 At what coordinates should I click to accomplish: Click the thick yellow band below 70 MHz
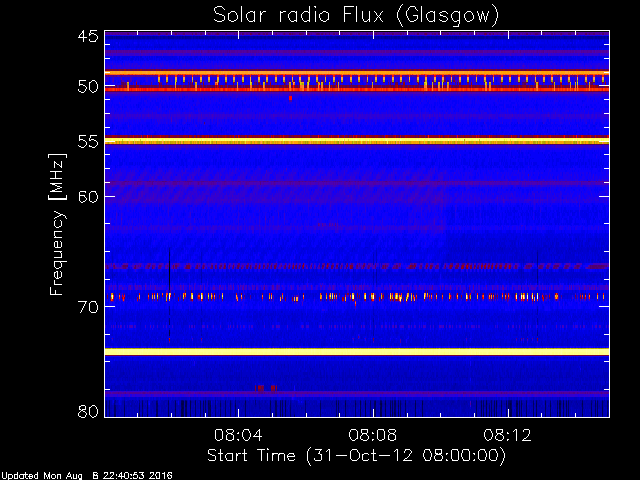pos(357,351)
